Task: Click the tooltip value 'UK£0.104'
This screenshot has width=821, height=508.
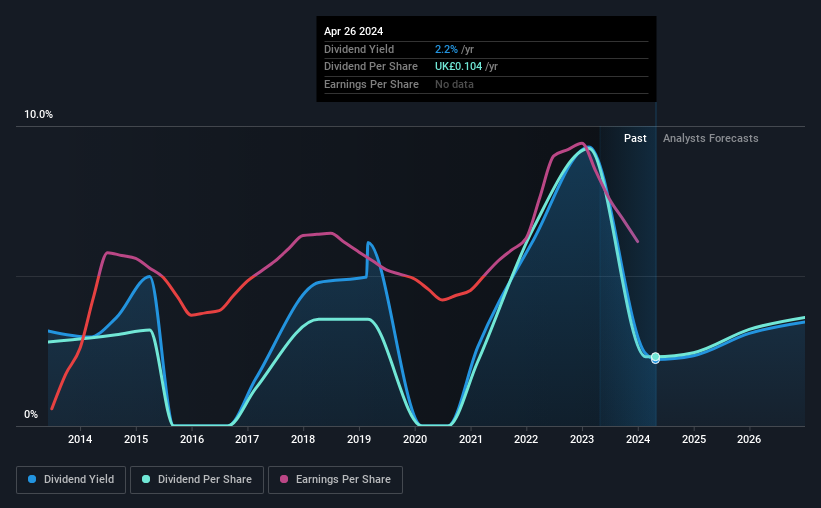Action: 459,67
